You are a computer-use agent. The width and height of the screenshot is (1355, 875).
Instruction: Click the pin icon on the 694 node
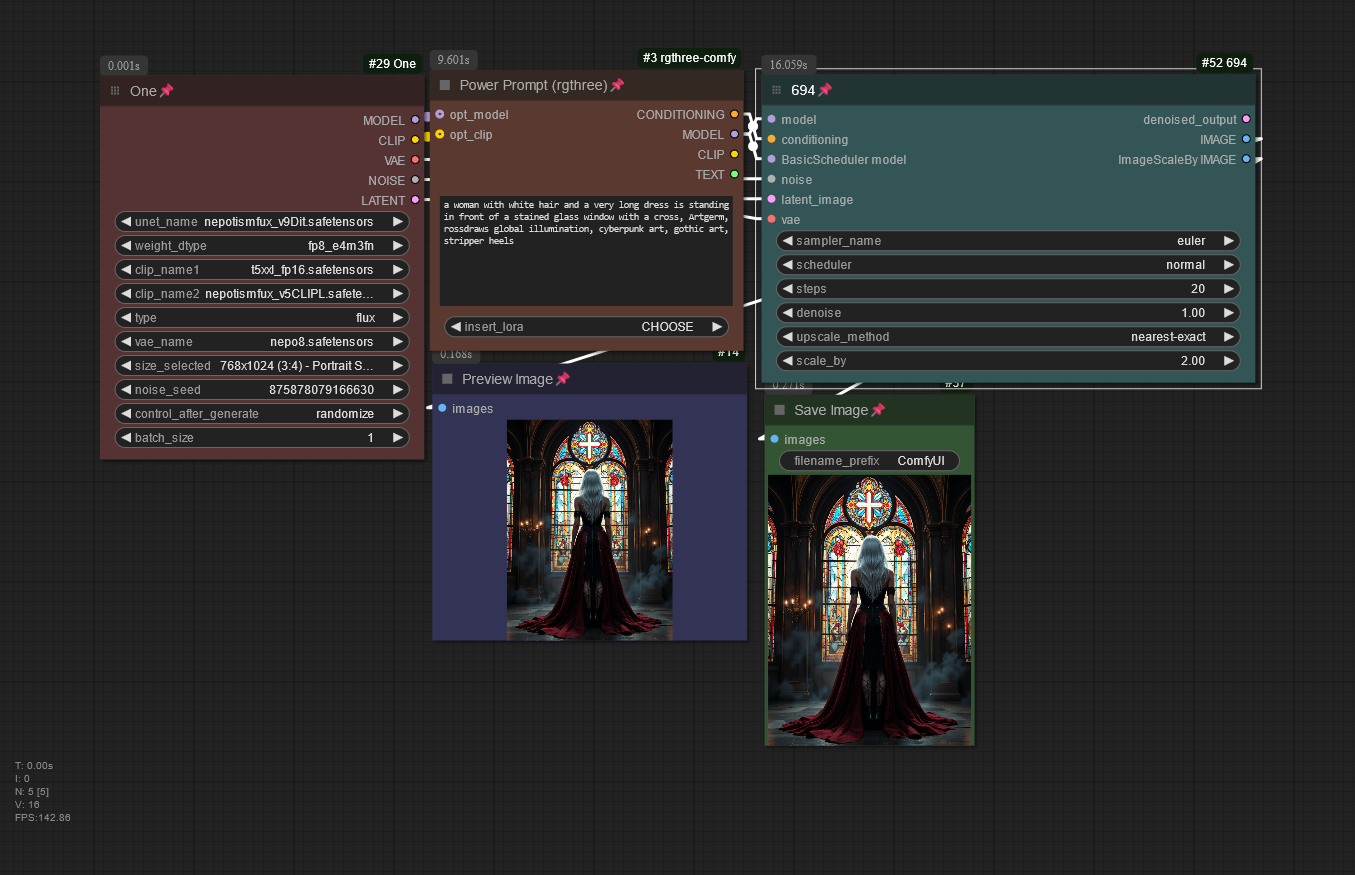(825, 90)
